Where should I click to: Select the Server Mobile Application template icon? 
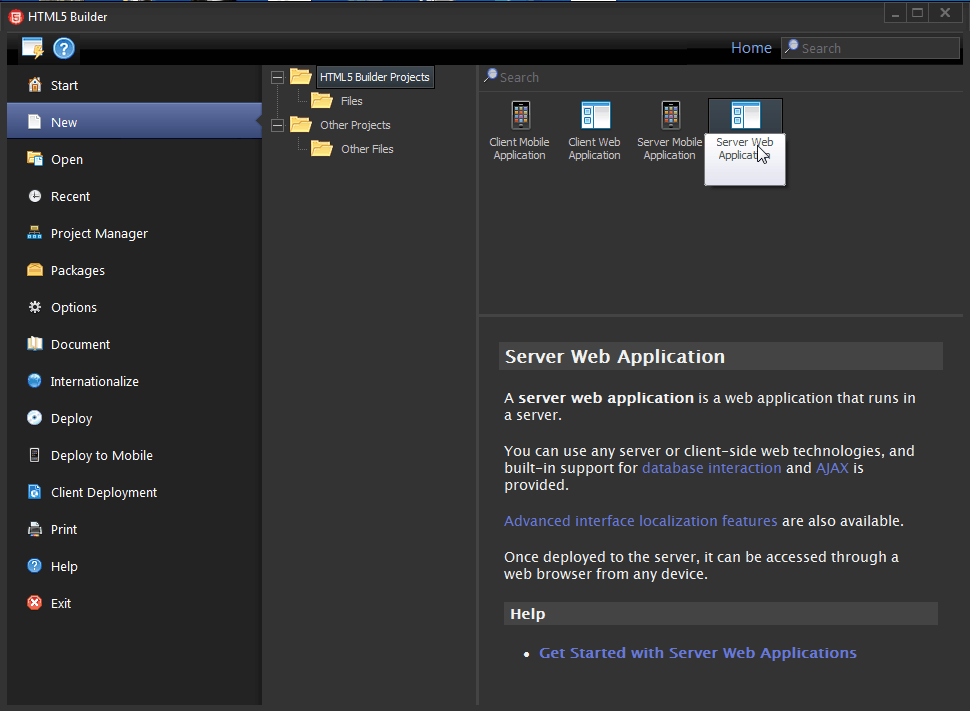pyautogui.click(x=671, y=115)
